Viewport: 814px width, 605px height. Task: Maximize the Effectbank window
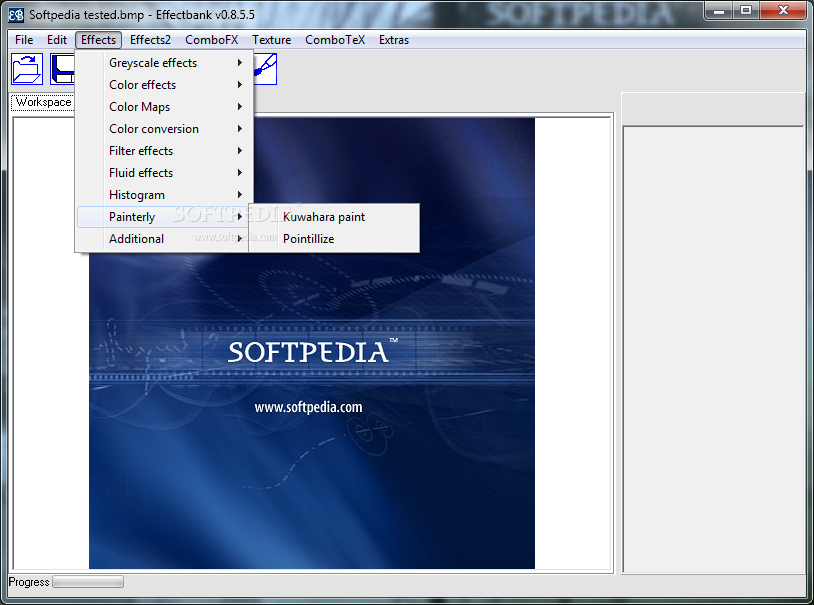point(745,10)
